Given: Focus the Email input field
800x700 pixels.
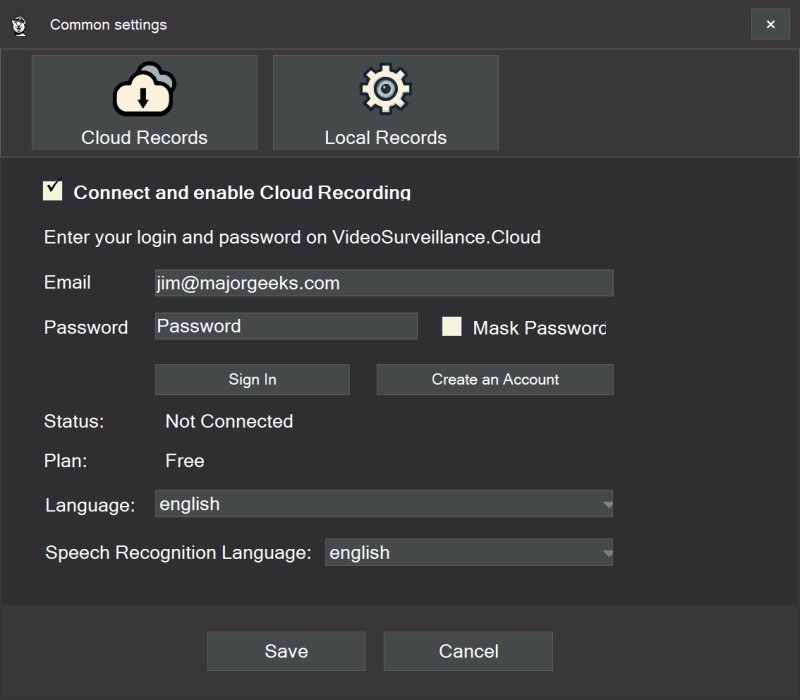Looking at the screenshot, I should pyautogui.click(x=384, y=283).
